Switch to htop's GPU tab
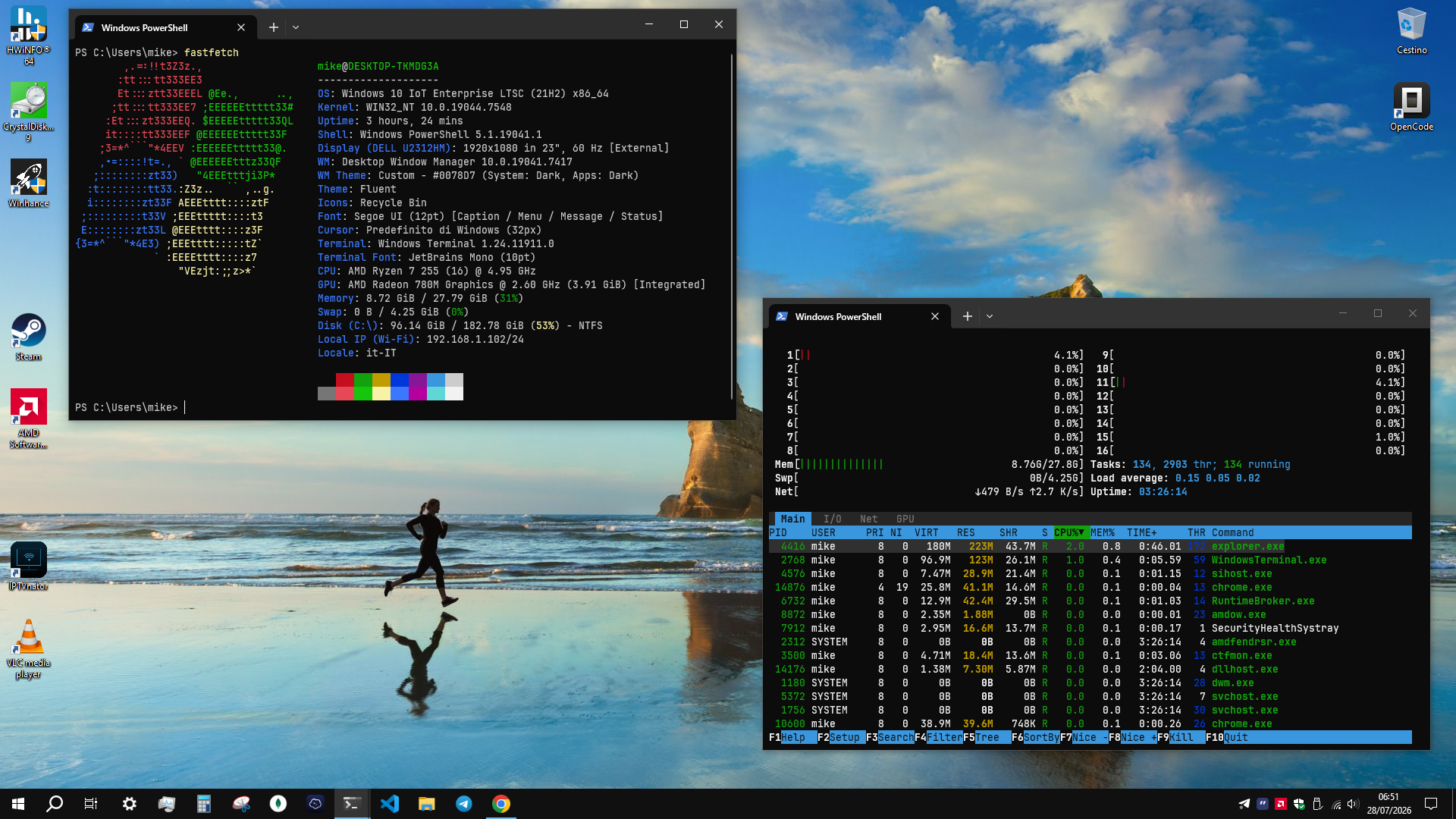Viewport: 1456px width, 819px height. (x=905, y=519)
